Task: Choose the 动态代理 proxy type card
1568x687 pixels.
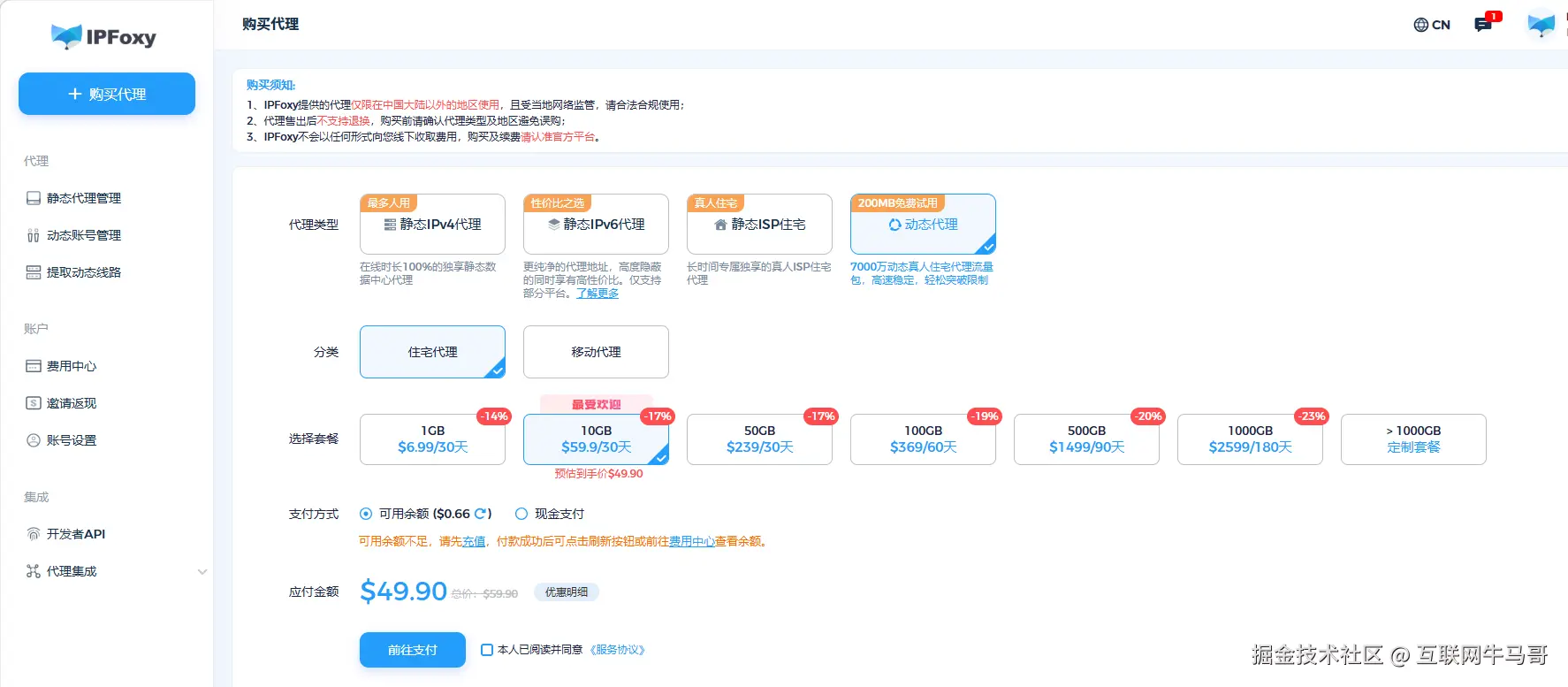Action: 923,225
